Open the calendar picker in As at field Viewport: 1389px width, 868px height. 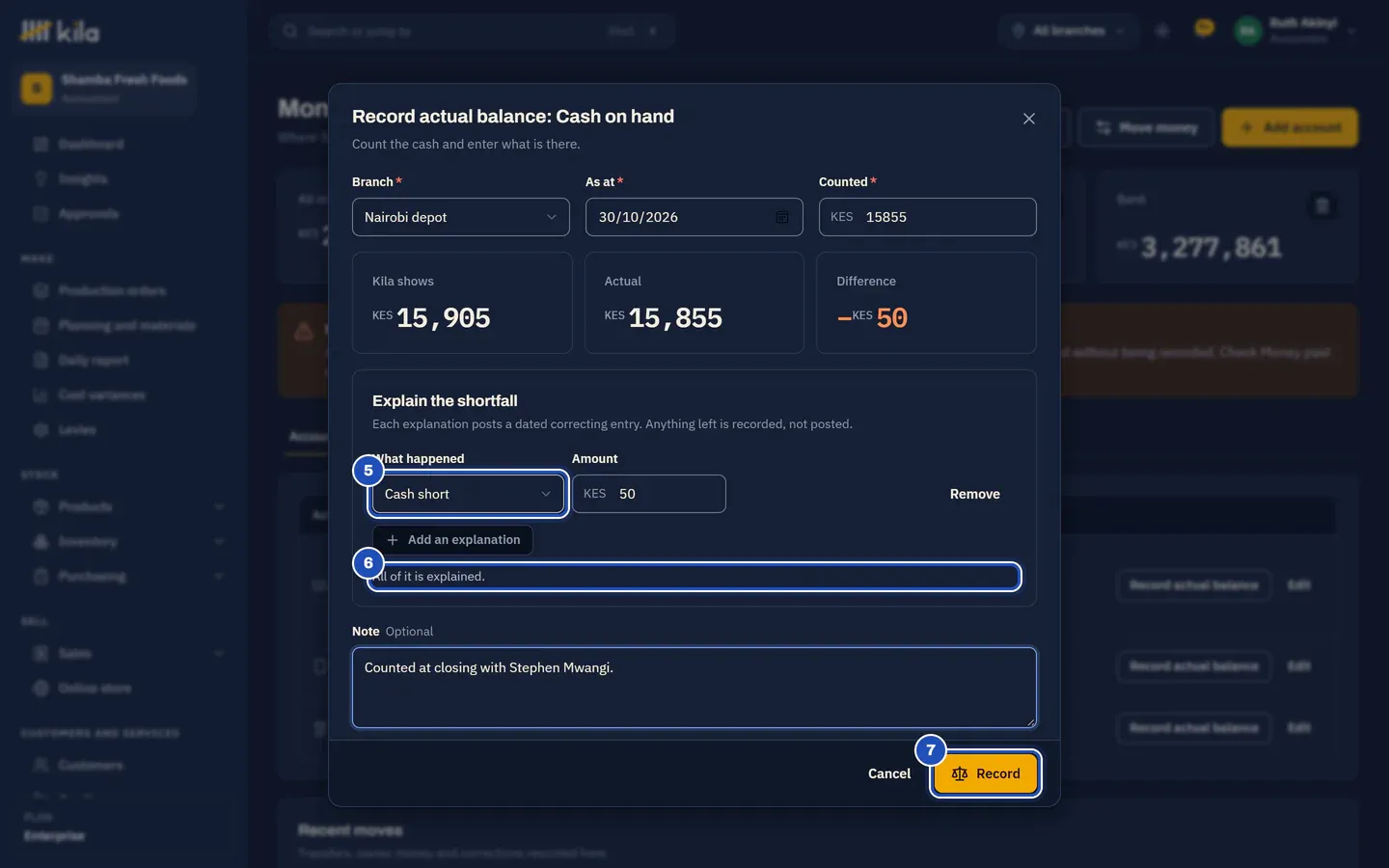(782, 217)
